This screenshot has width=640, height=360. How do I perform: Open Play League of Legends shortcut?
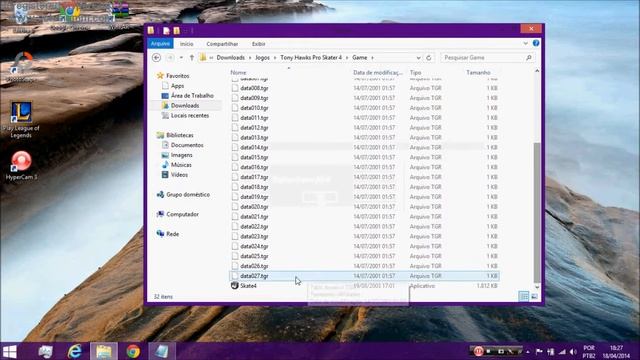pyautogui.click(x=21, y=120)
